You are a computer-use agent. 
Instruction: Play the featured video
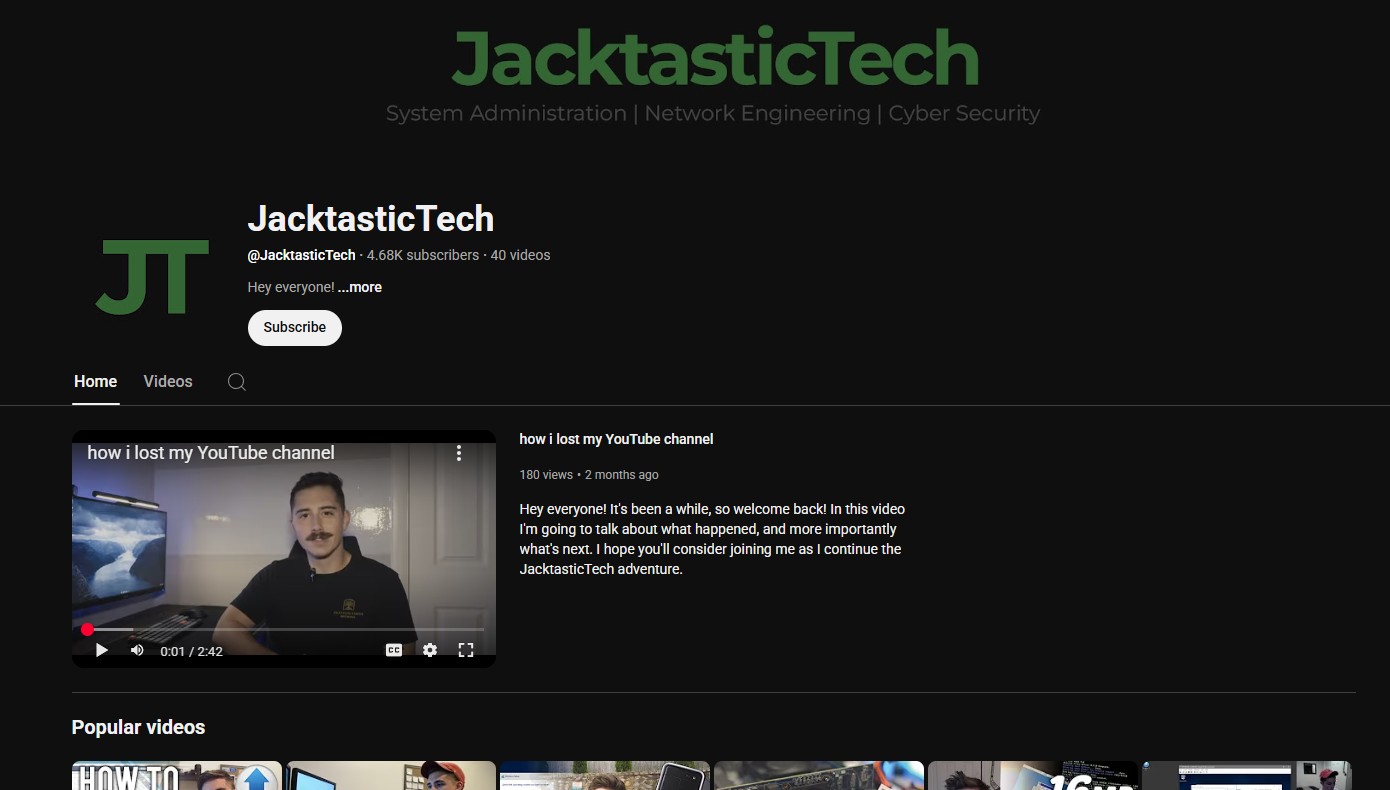pyautogui.click(x=101, y=650)
